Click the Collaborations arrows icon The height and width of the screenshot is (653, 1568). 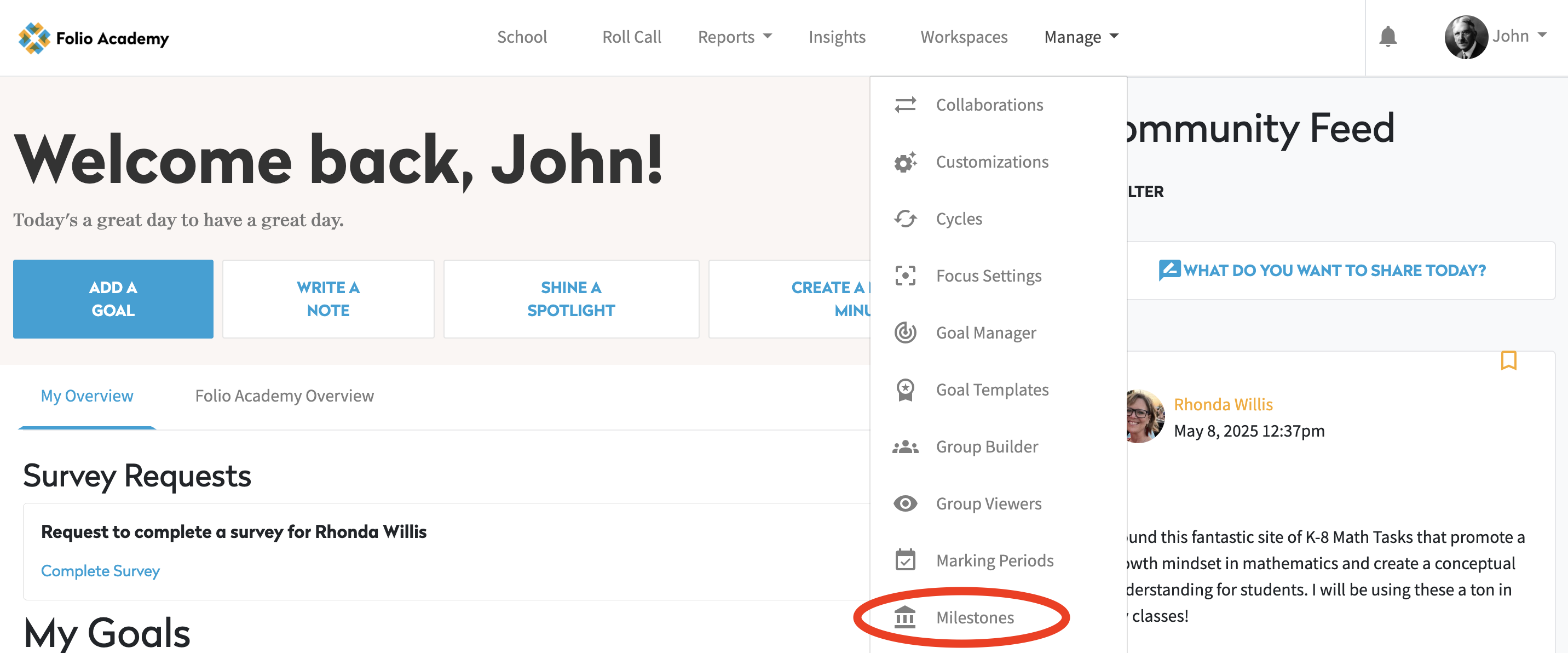point(904,105)
